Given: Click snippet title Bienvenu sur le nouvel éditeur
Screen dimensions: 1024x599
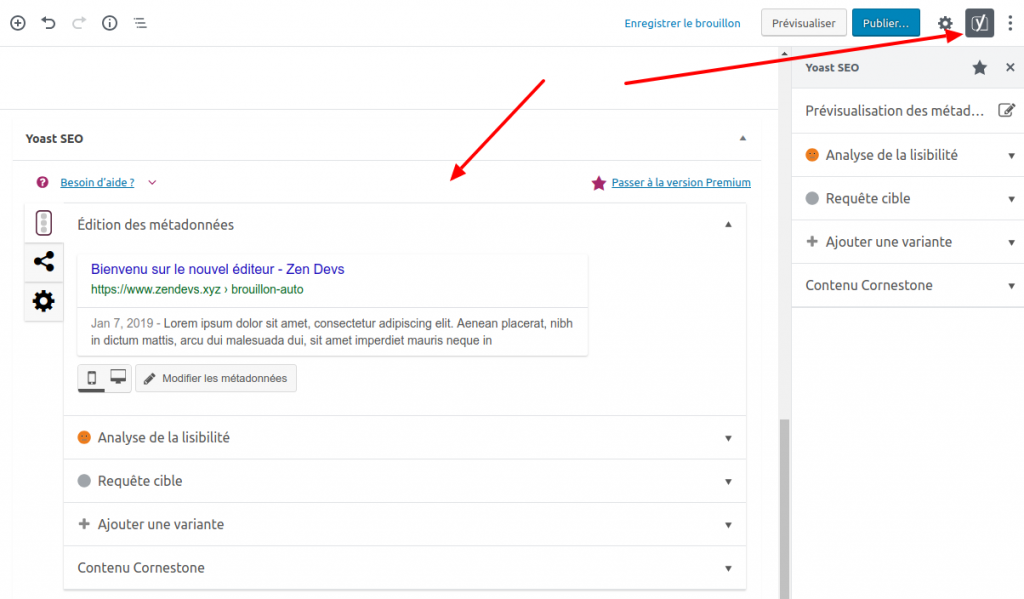Looking at the screenshot, I should coord(217,269).
